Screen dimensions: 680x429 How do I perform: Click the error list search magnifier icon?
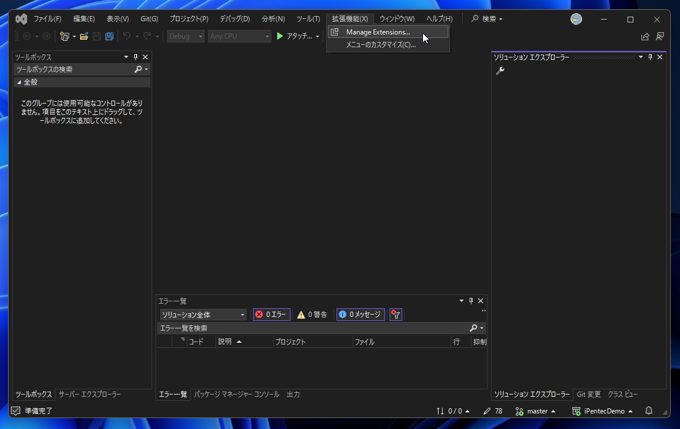pyautogui.click(x=474, y=328)
